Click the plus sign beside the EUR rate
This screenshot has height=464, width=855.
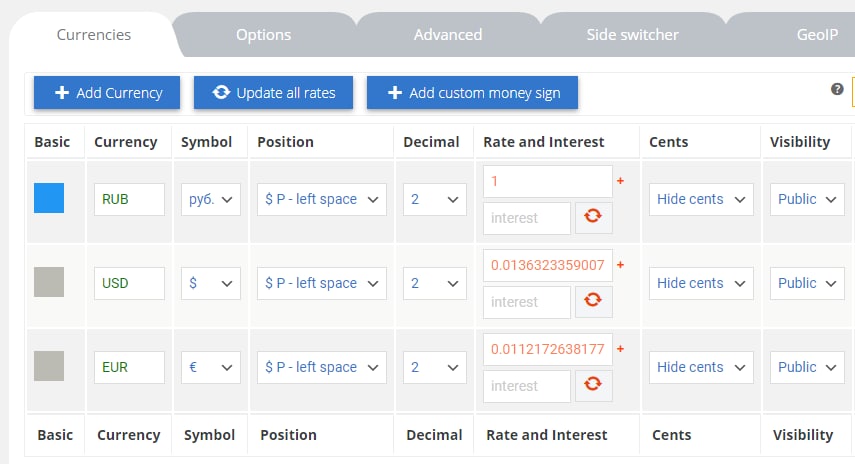[x=620, y=349]
